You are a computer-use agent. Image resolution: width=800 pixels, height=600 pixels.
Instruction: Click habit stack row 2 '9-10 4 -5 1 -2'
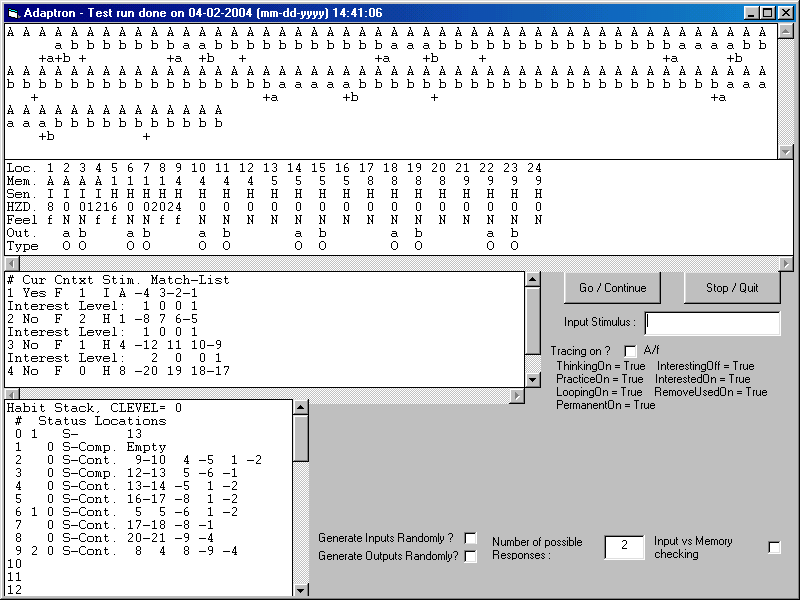pos(138,460)
